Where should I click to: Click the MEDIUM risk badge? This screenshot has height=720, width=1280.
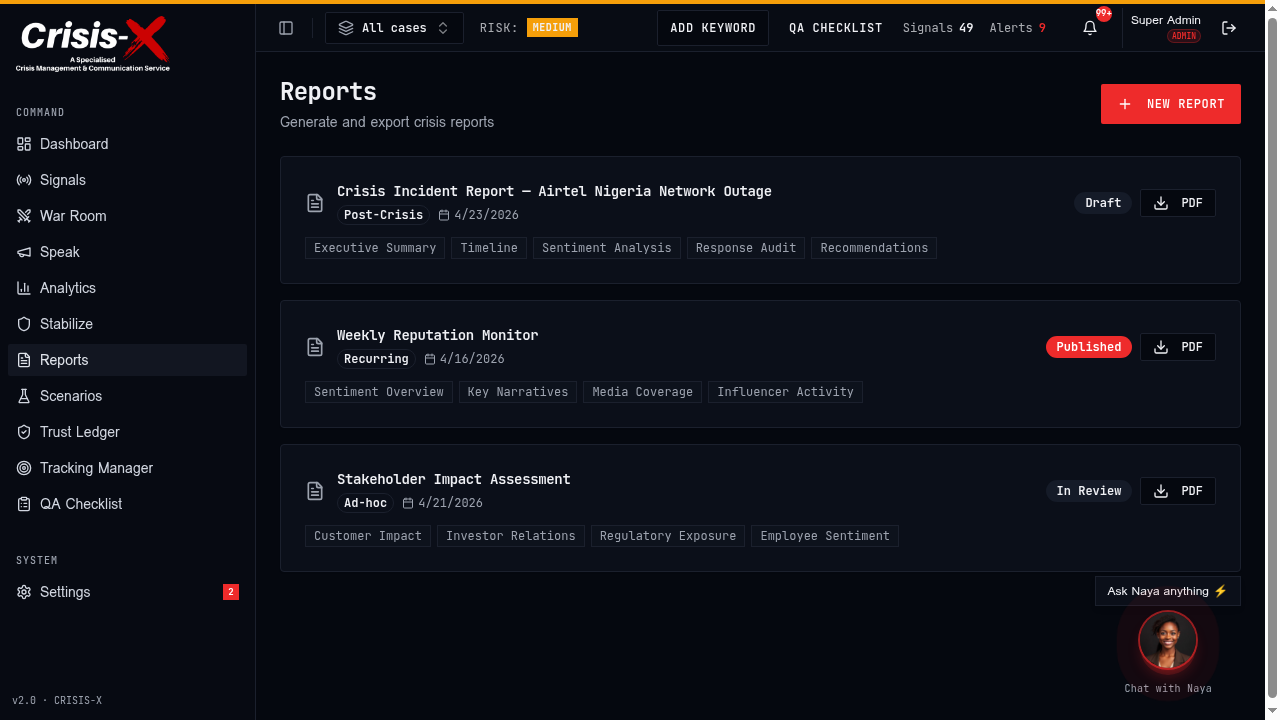pos(552,28)
